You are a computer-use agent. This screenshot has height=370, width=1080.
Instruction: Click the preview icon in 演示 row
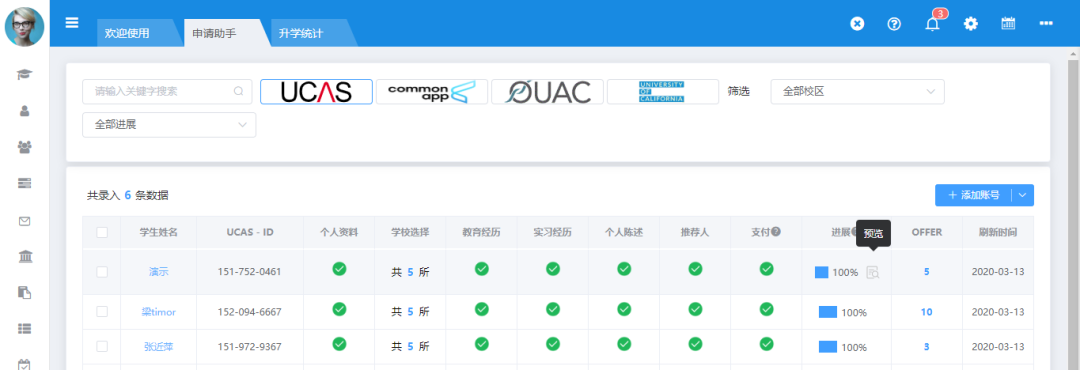click(873, 272)
